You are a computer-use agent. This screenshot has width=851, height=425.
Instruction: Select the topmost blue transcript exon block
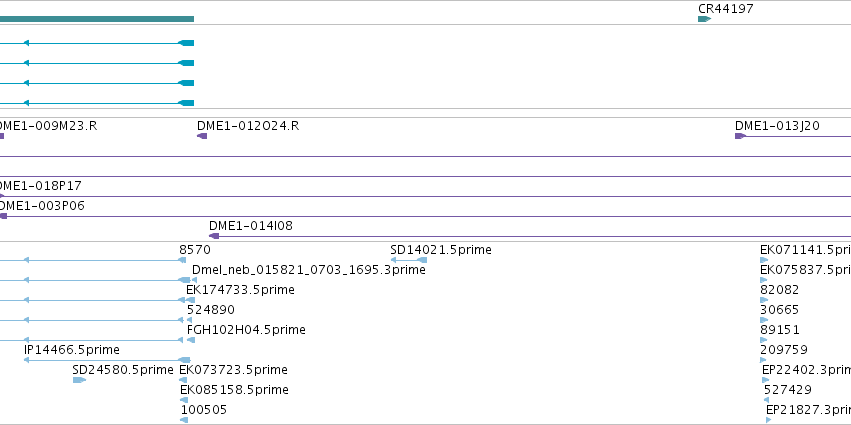point(186,43)
